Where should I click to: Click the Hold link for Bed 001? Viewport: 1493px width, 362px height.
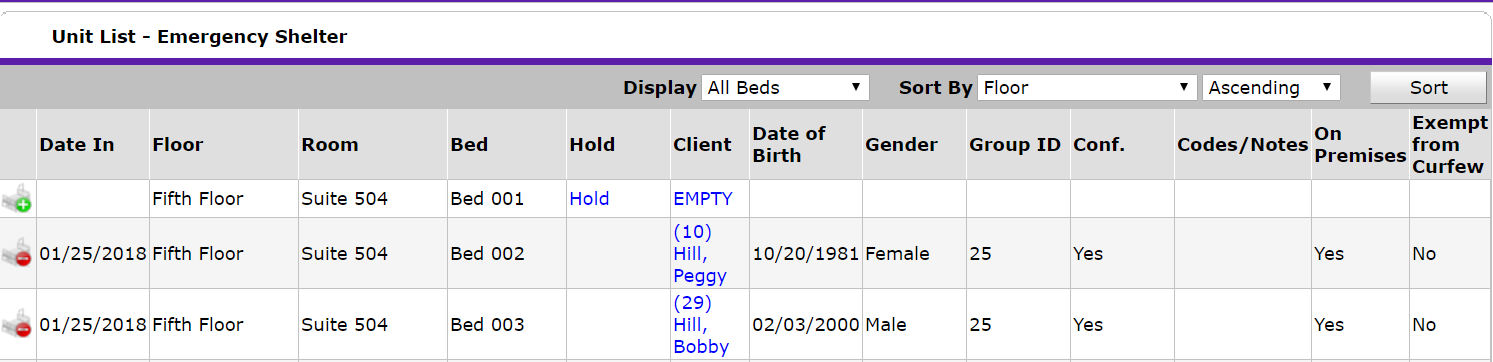[589, 199]
